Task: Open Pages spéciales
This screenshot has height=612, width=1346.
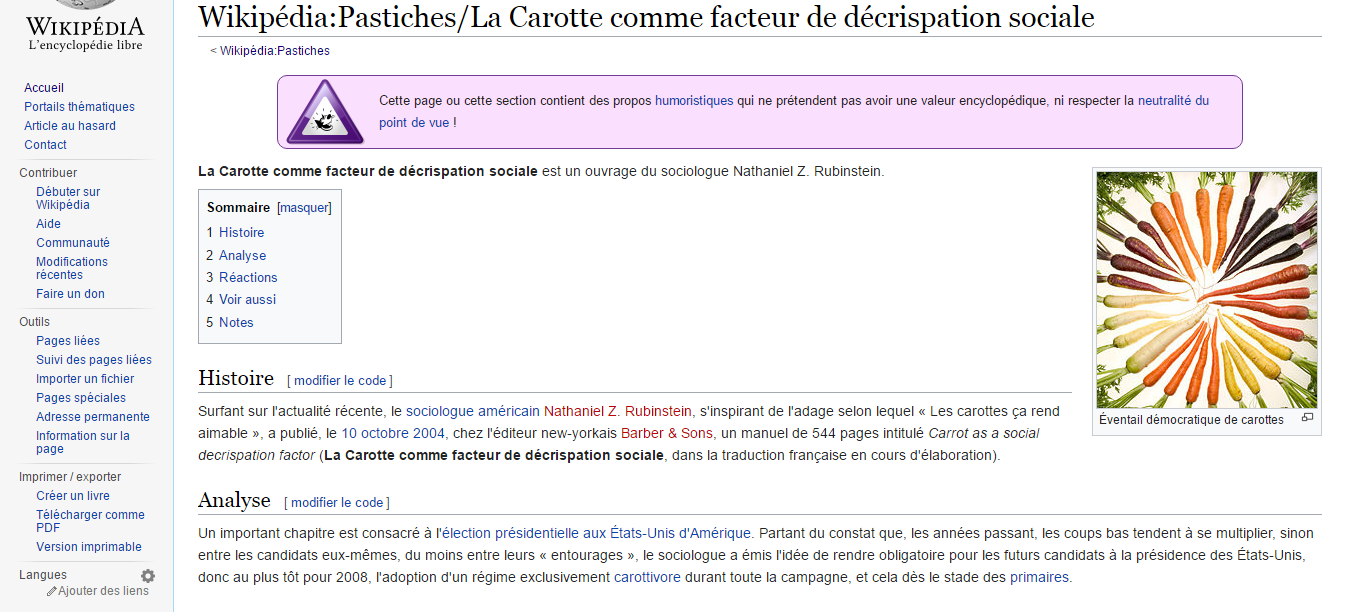Action: pos(81,398)
